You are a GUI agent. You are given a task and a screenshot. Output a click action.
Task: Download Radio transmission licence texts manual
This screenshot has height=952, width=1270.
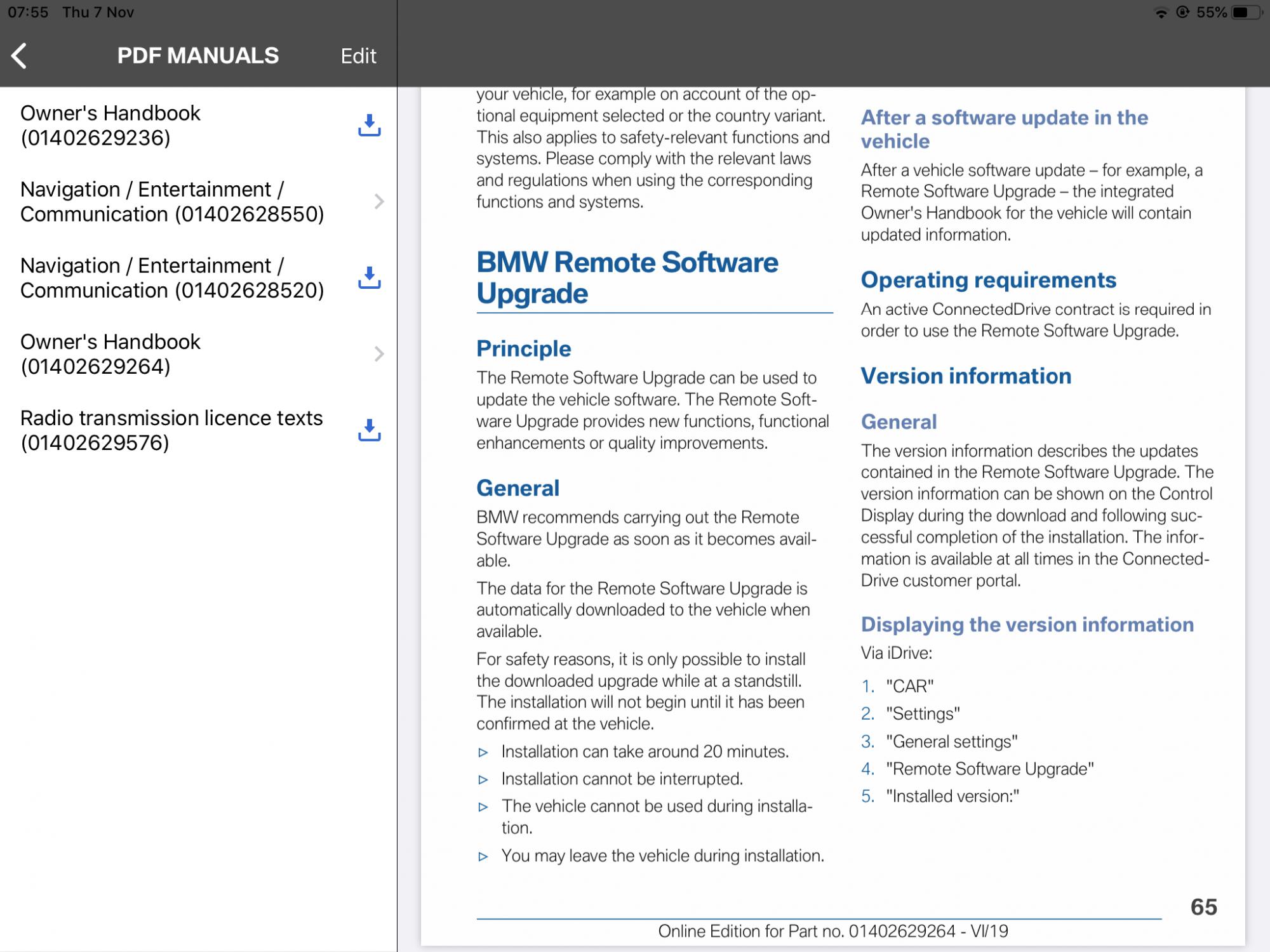pos(369,430)
